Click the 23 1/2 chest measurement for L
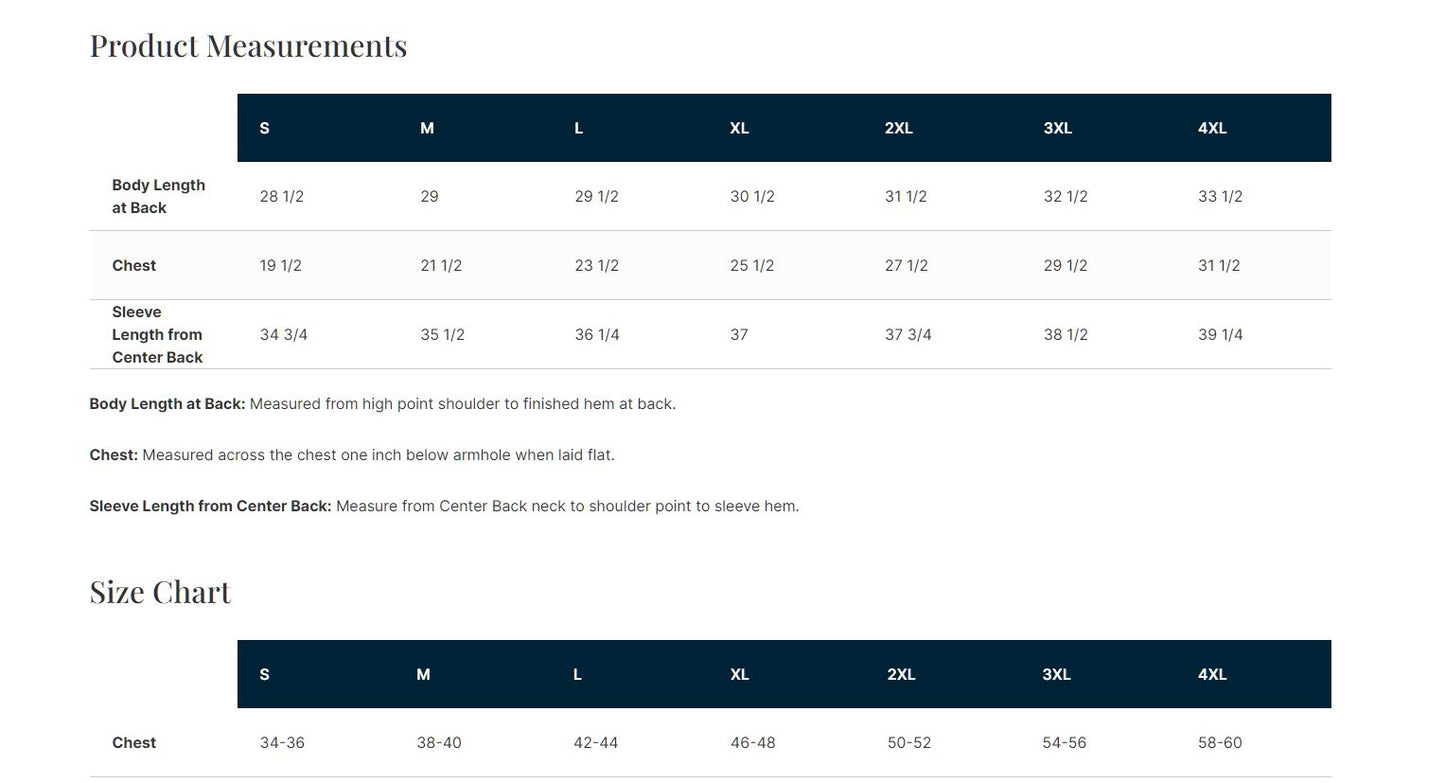 597,266
